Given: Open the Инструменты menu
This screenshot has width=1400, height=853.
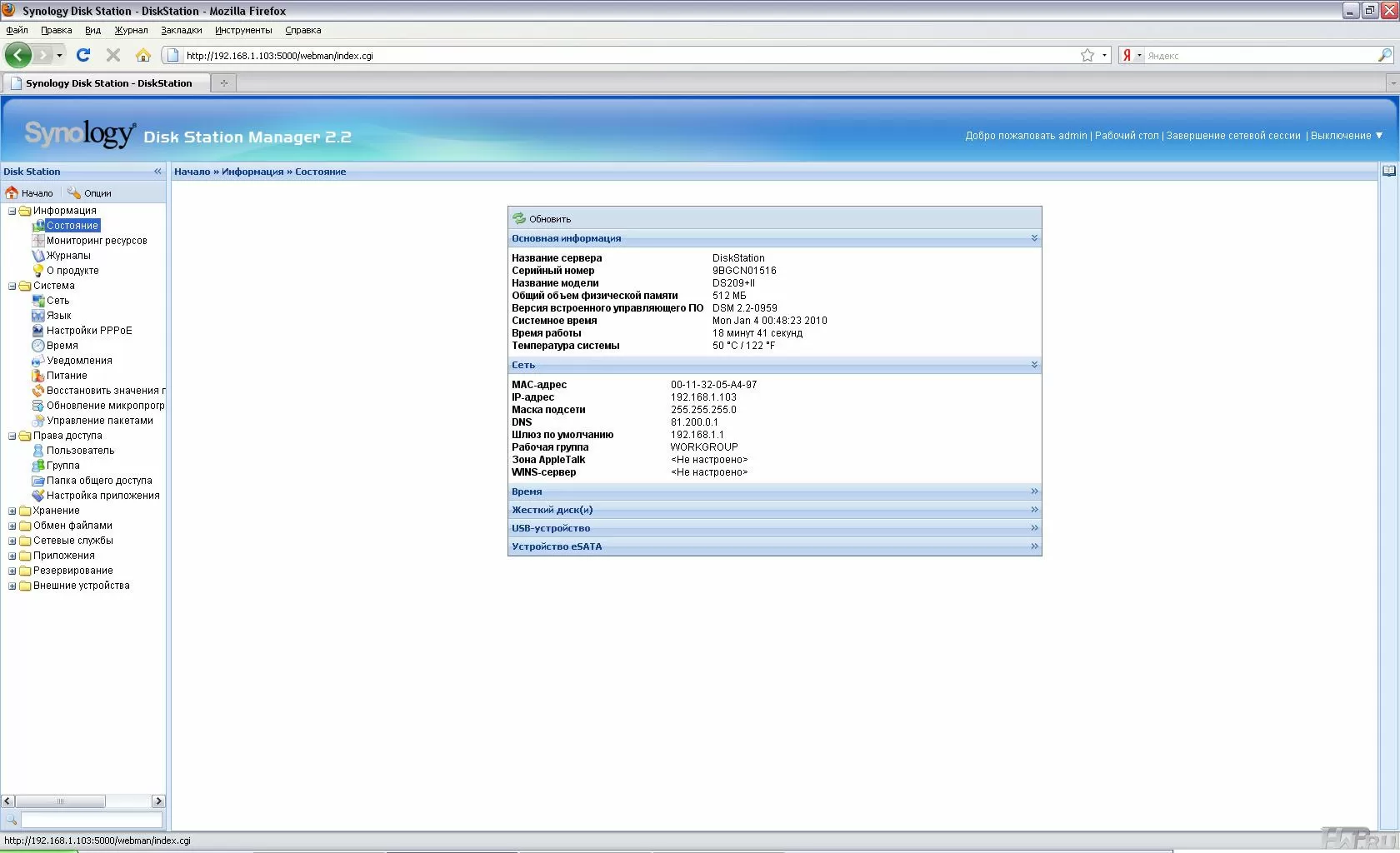Looking at the screenshot, I should (243, 30).
